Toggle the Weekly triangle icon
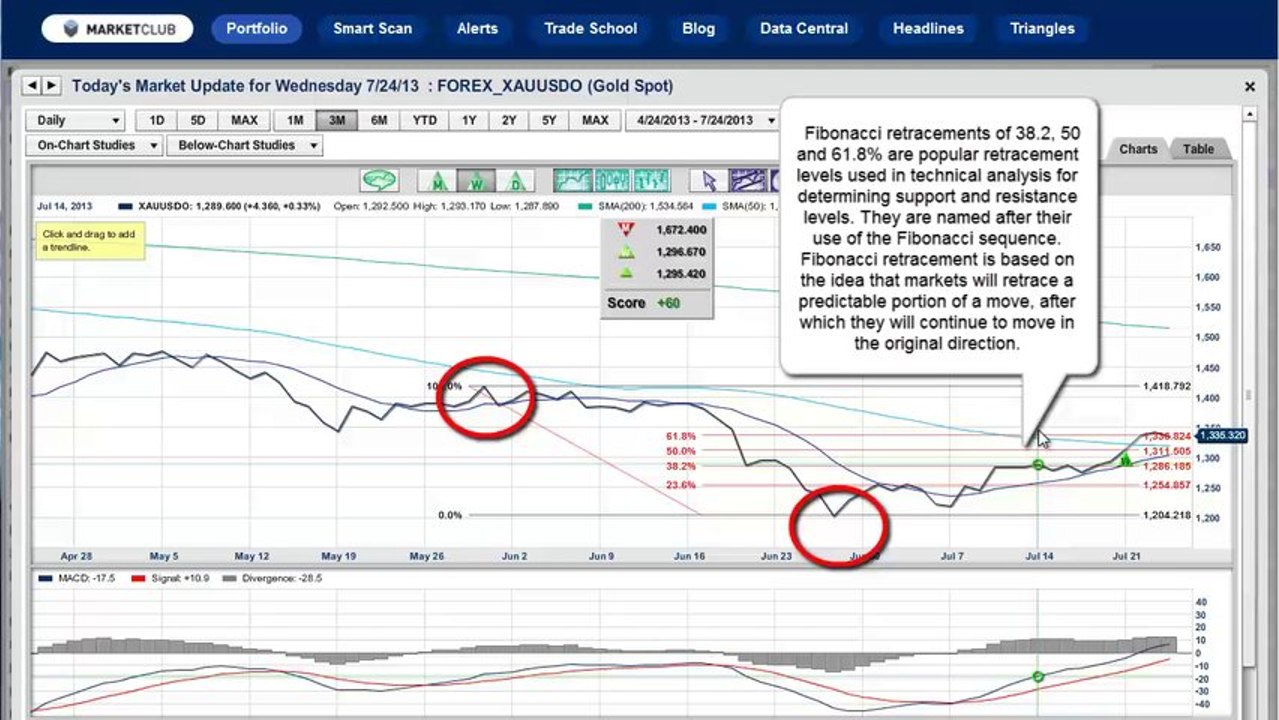1279x720 pixels. click(477, 181)
